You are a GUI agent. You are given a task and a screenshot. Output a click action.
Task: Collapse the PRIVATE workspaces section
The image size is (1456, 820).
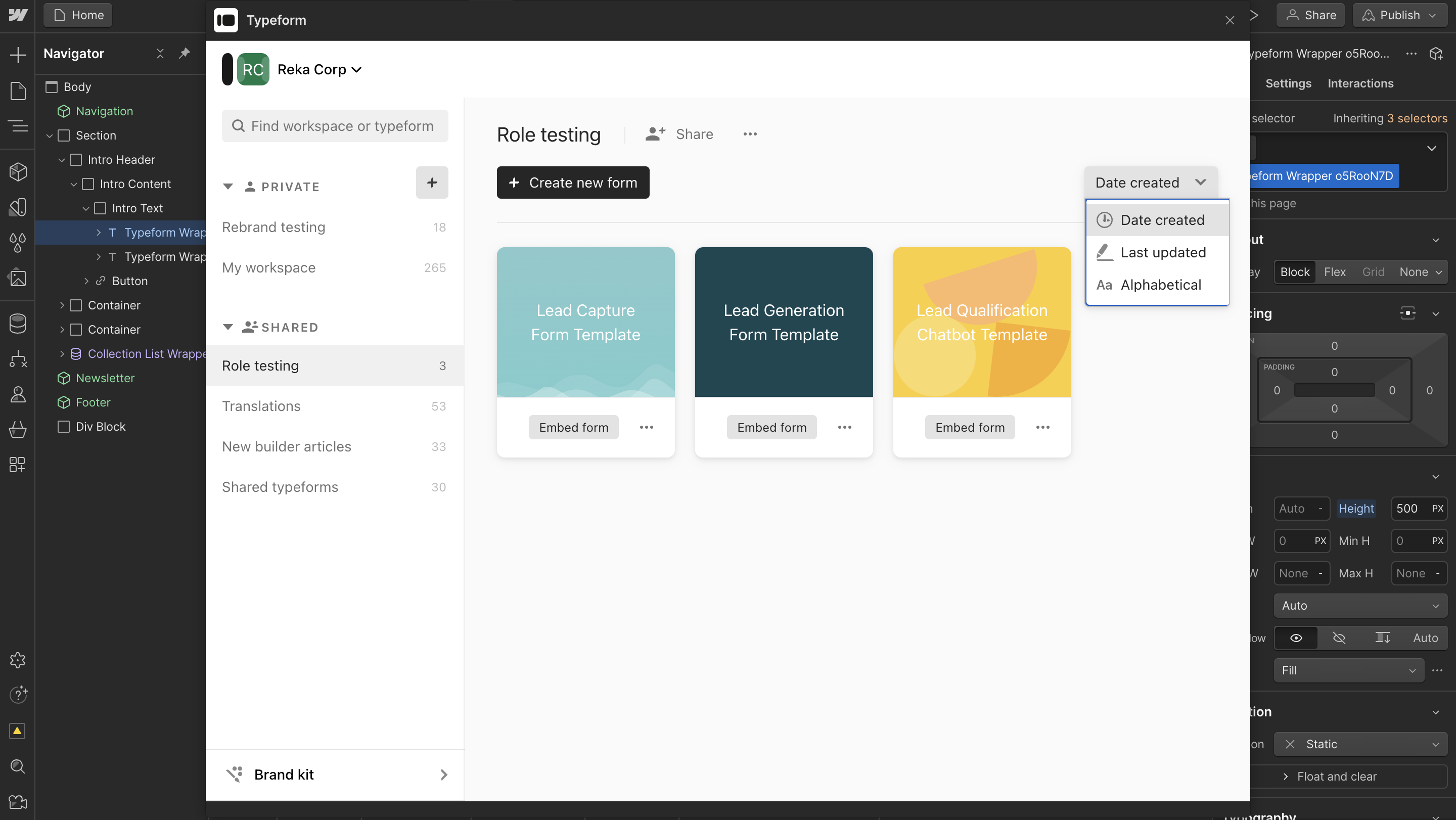click(x=228, y=187)
